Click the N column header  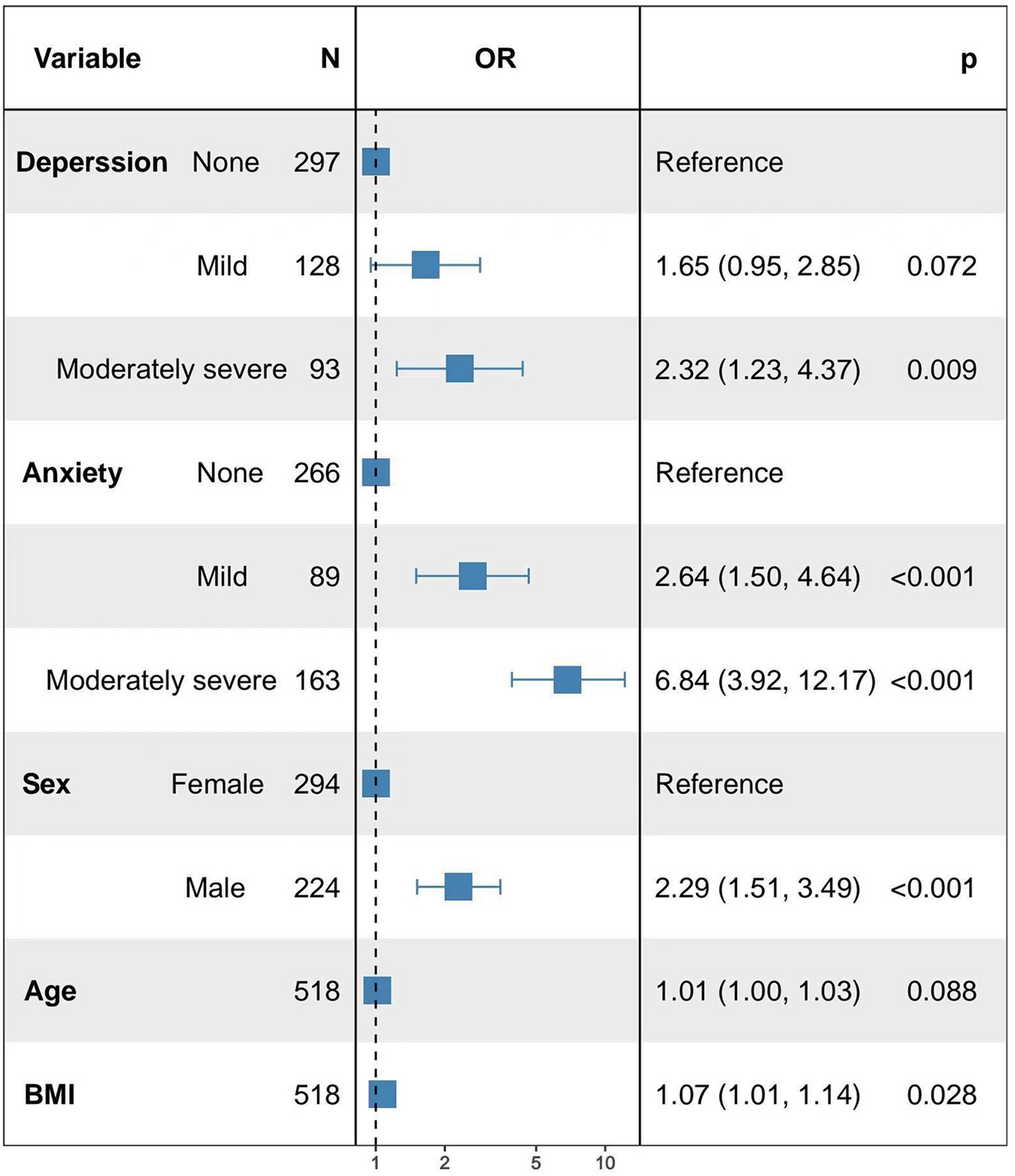coord(330,59)
